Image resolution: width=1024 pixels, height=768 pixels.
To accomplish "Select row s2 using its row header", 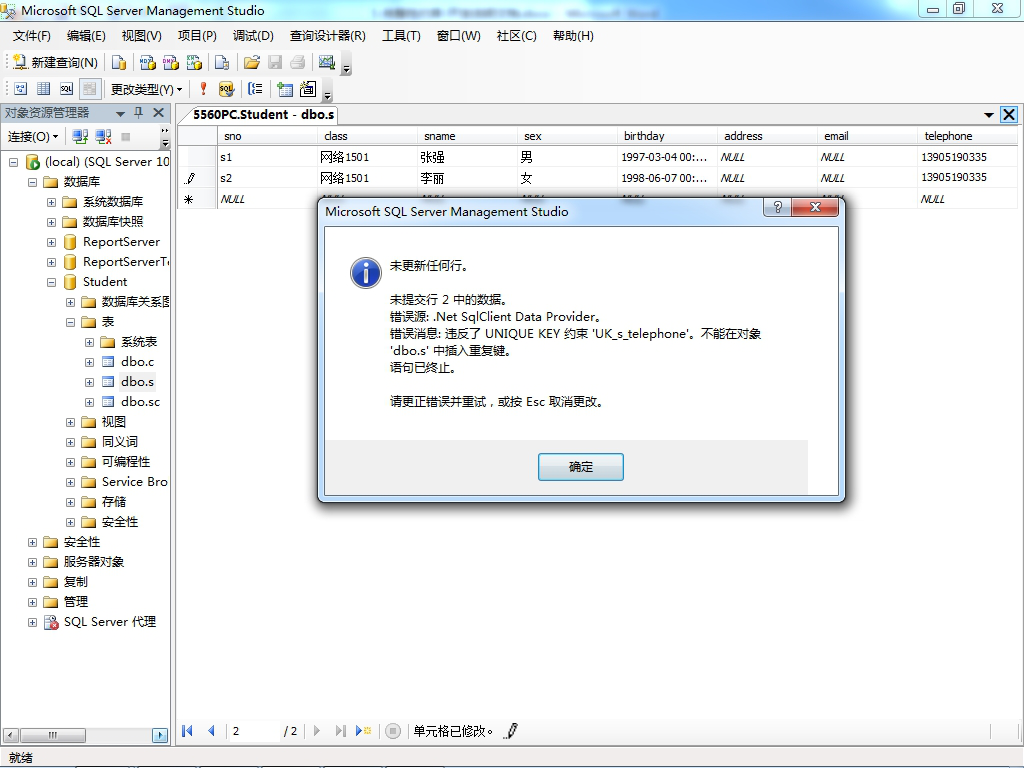I will coord(197,178).
